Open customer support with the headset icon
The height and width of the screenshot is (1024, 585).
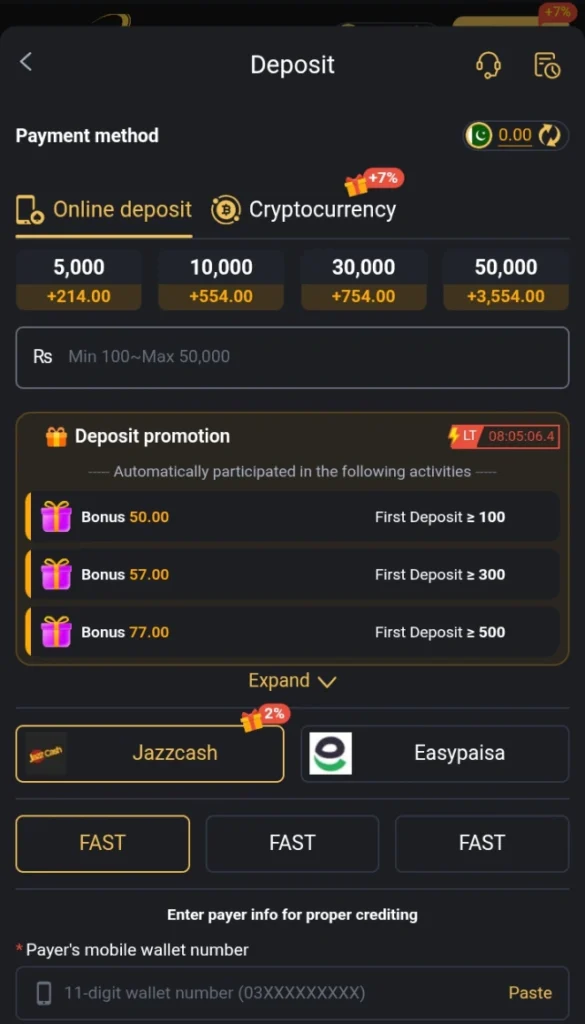pyautogui.click(x=489, y=64)
